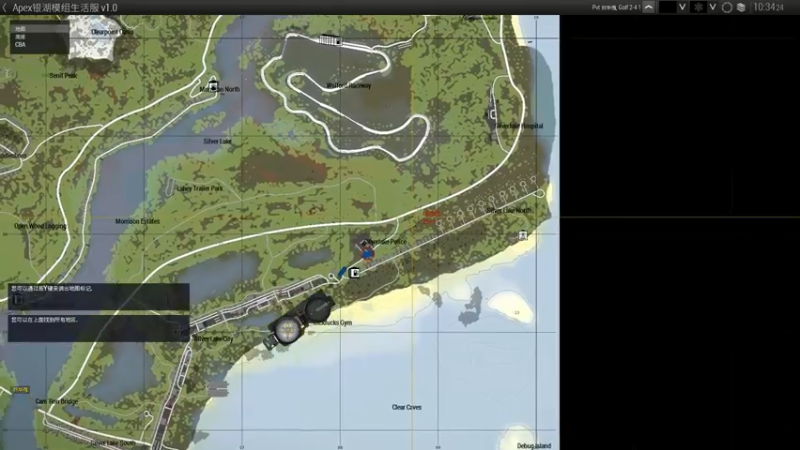
Task: Click the blue circular marker at Silverlake Police
Action: pyautogui.click(x=367, y=253)
